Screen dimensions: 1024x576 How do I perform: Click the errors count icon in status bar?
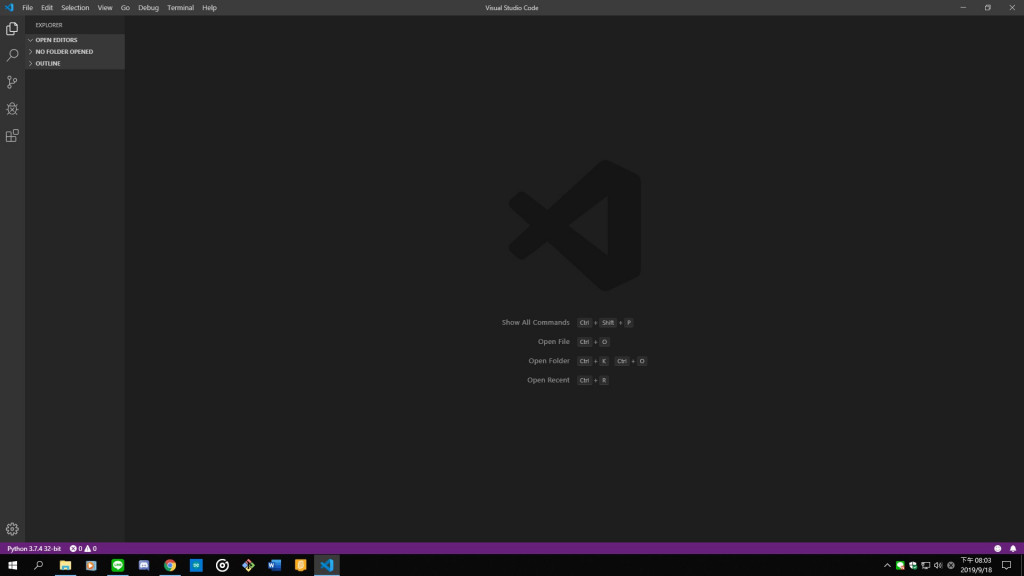(73, 549)
